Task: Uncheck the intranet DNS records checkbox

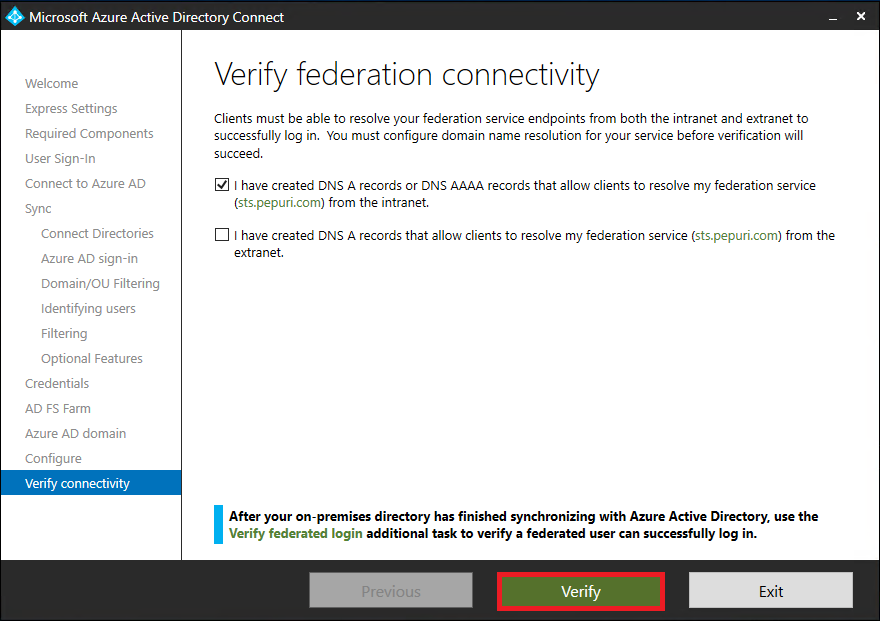Action: click(222, 185)
